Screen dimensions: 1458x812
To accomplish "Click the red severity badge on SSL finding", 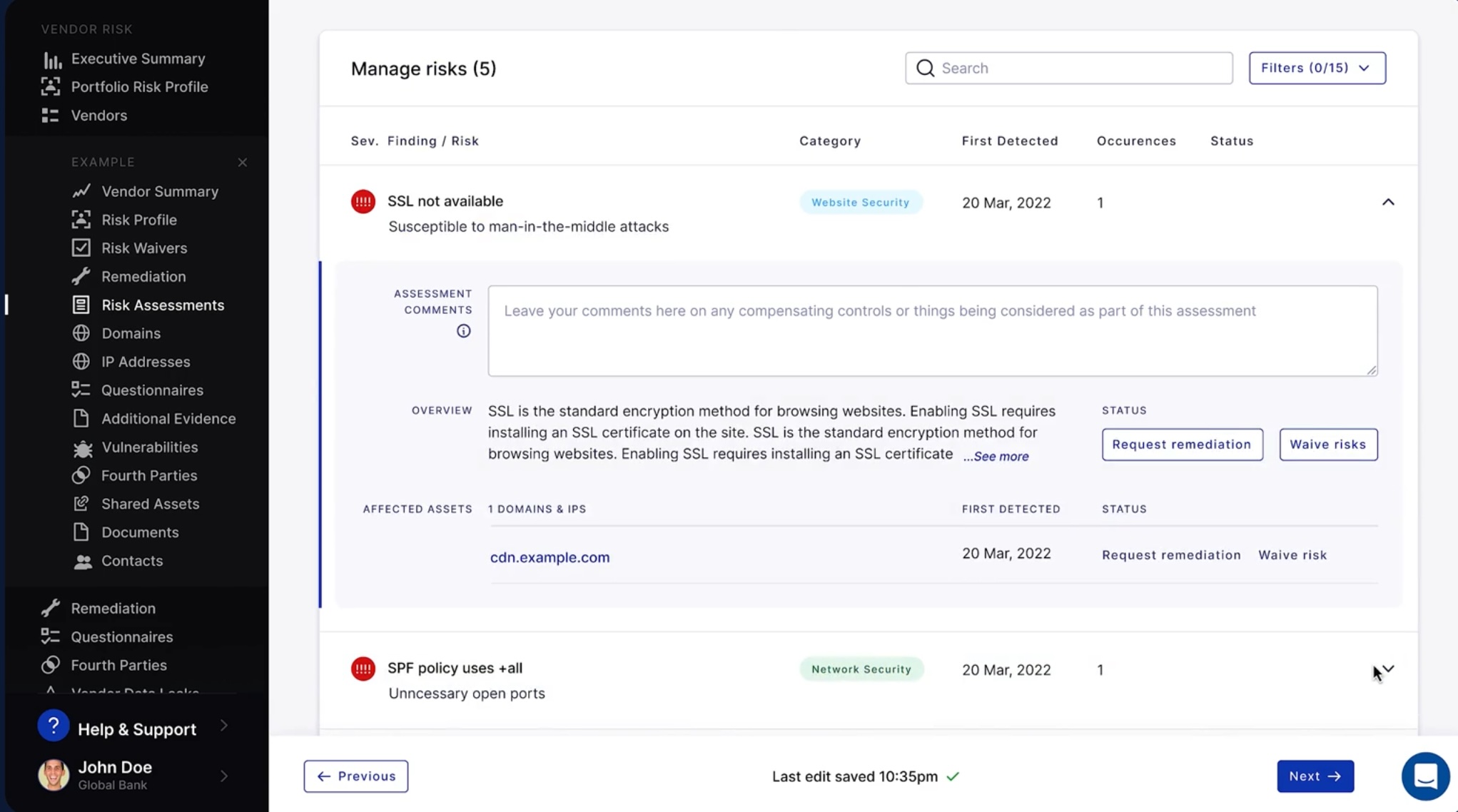I will [x=363, y=201].
